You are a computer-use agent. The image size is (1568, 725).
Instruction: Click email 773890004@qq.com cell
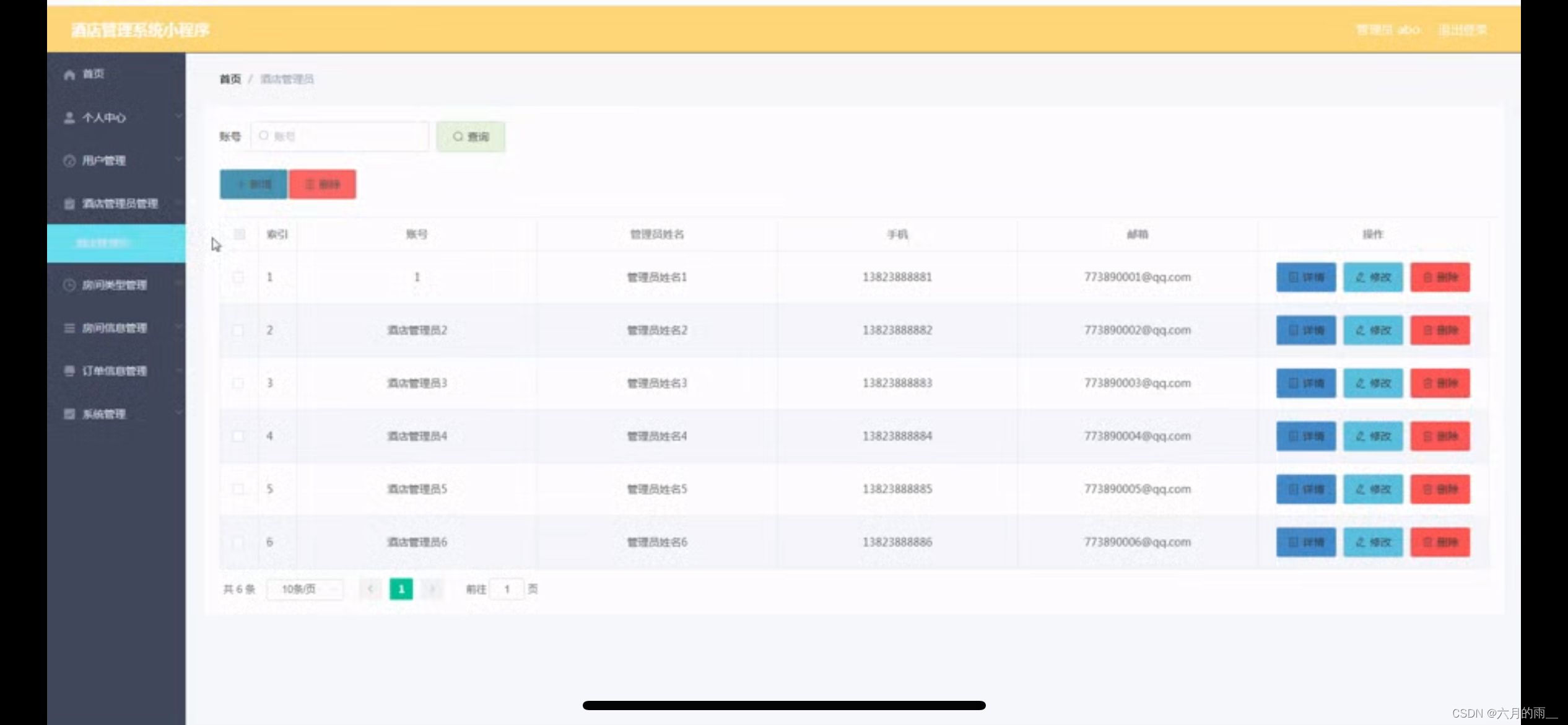[x=1137, y=436]
